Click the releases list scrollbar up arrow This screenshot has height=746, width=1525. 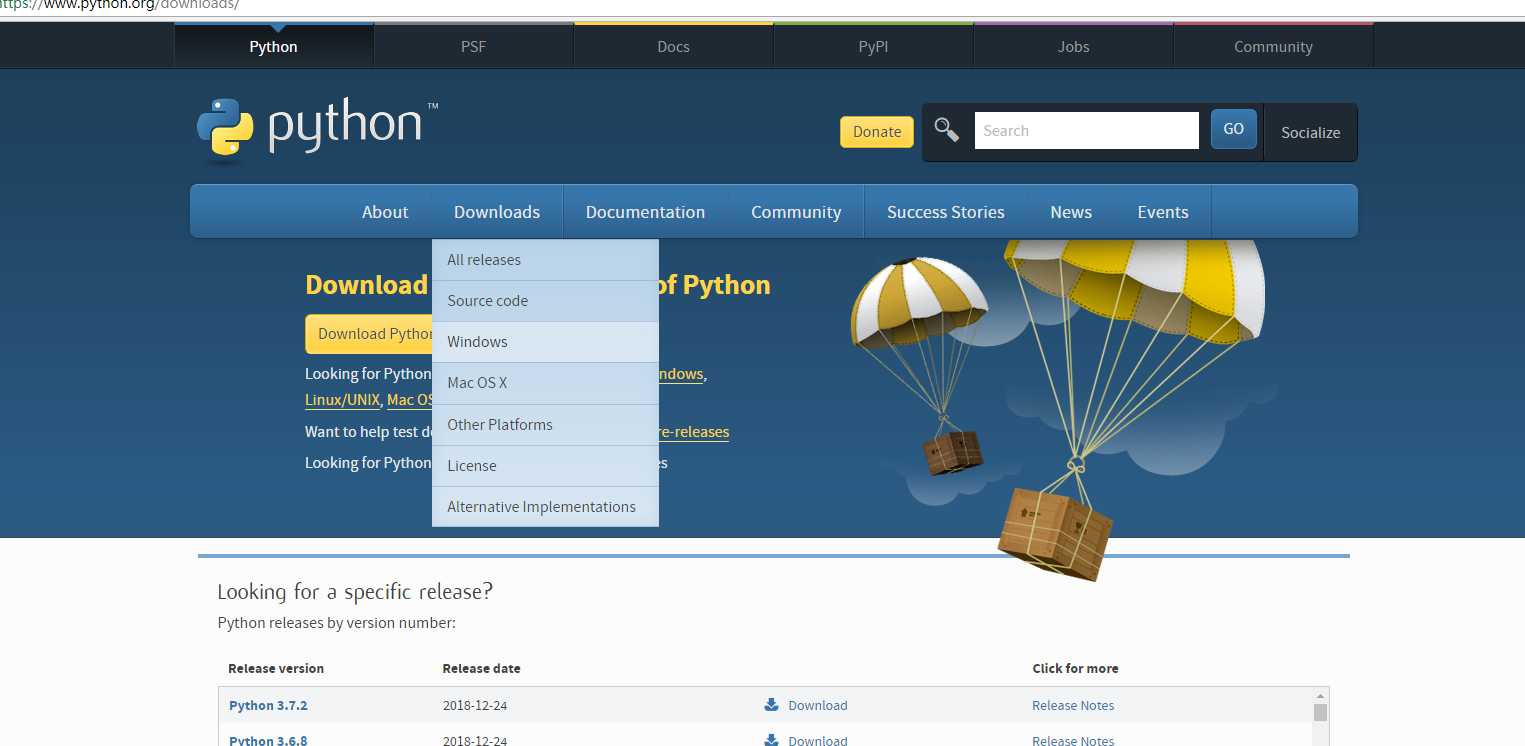[x=1320, y=695]
